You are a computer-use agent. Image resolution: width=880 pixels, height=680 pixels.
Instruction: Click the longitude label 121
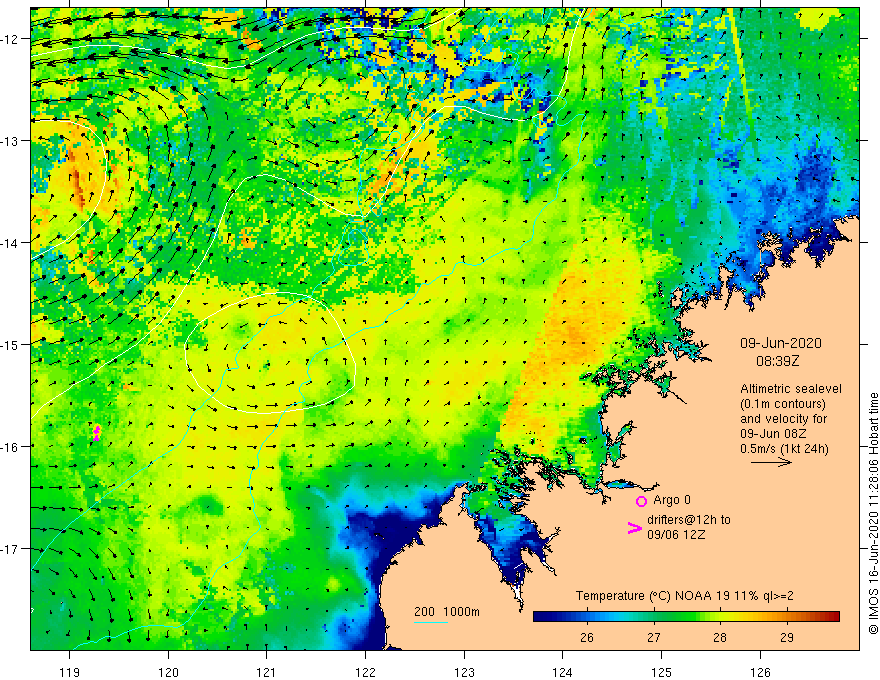pyautogui.click(x=267, y=672)
